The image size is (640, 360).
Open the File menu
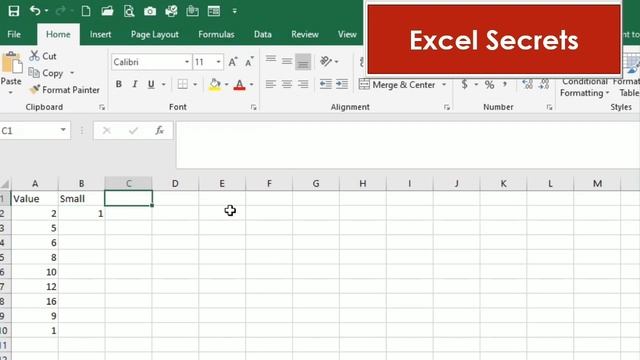click(14, 35)
